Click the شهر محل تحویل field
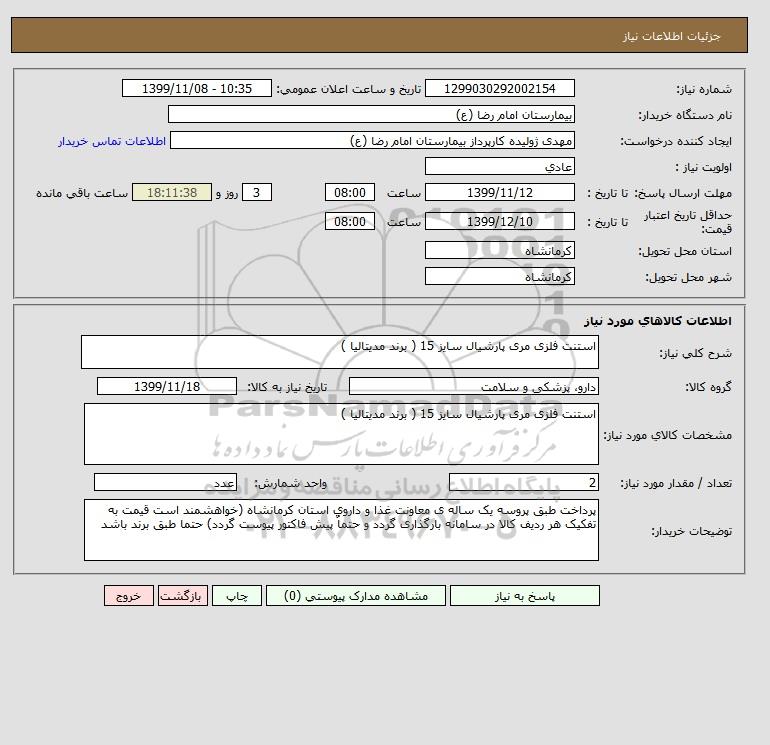 click(x=499, y=276)
